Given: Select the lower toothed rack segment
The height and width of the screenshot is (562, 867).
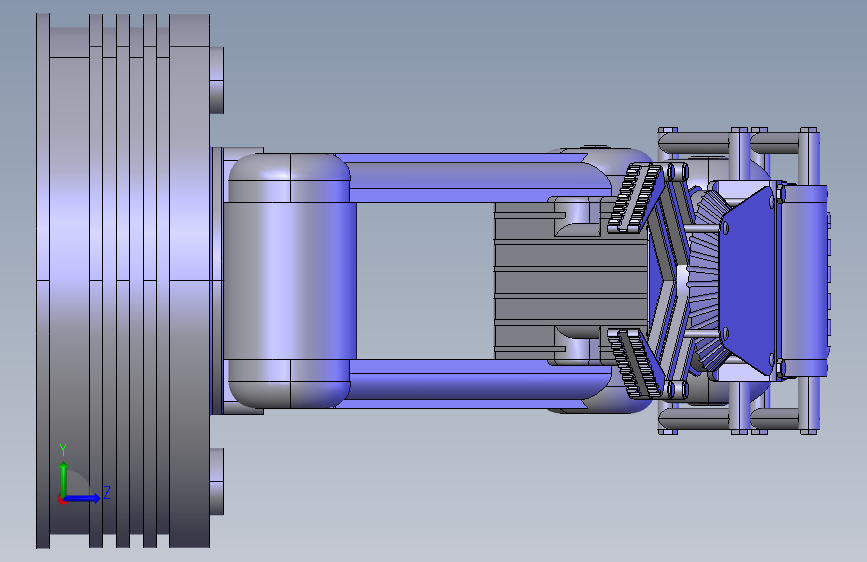Looking at the screenshot, I should (x=635, y=363).
